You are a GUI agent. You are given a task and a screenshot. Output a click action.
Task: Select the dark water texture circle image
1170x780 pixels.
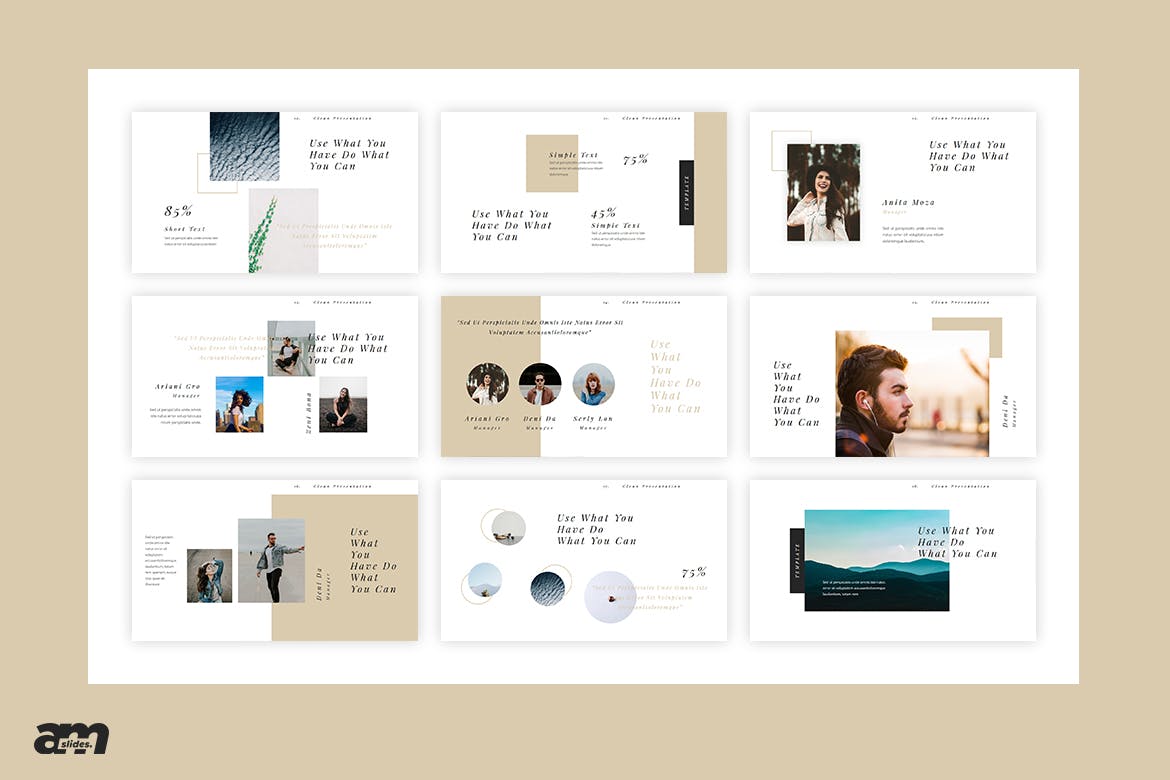point(547,588)
